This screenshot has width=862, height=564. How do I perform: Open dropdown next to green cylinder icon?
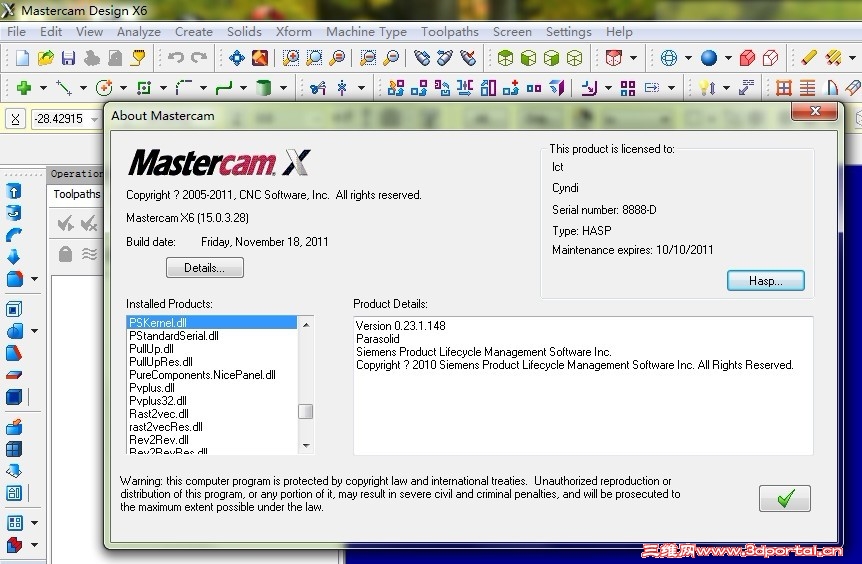[283, 88]
